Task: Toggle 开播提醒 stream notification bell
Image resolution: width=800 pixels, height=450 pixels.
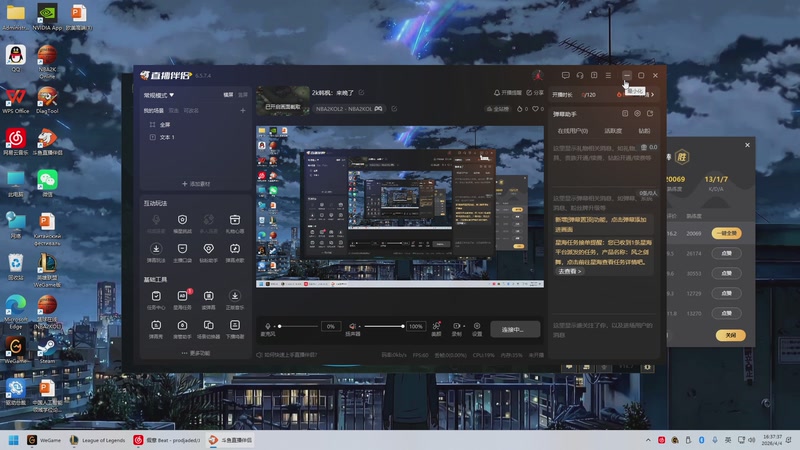Action: pos(508,93)
